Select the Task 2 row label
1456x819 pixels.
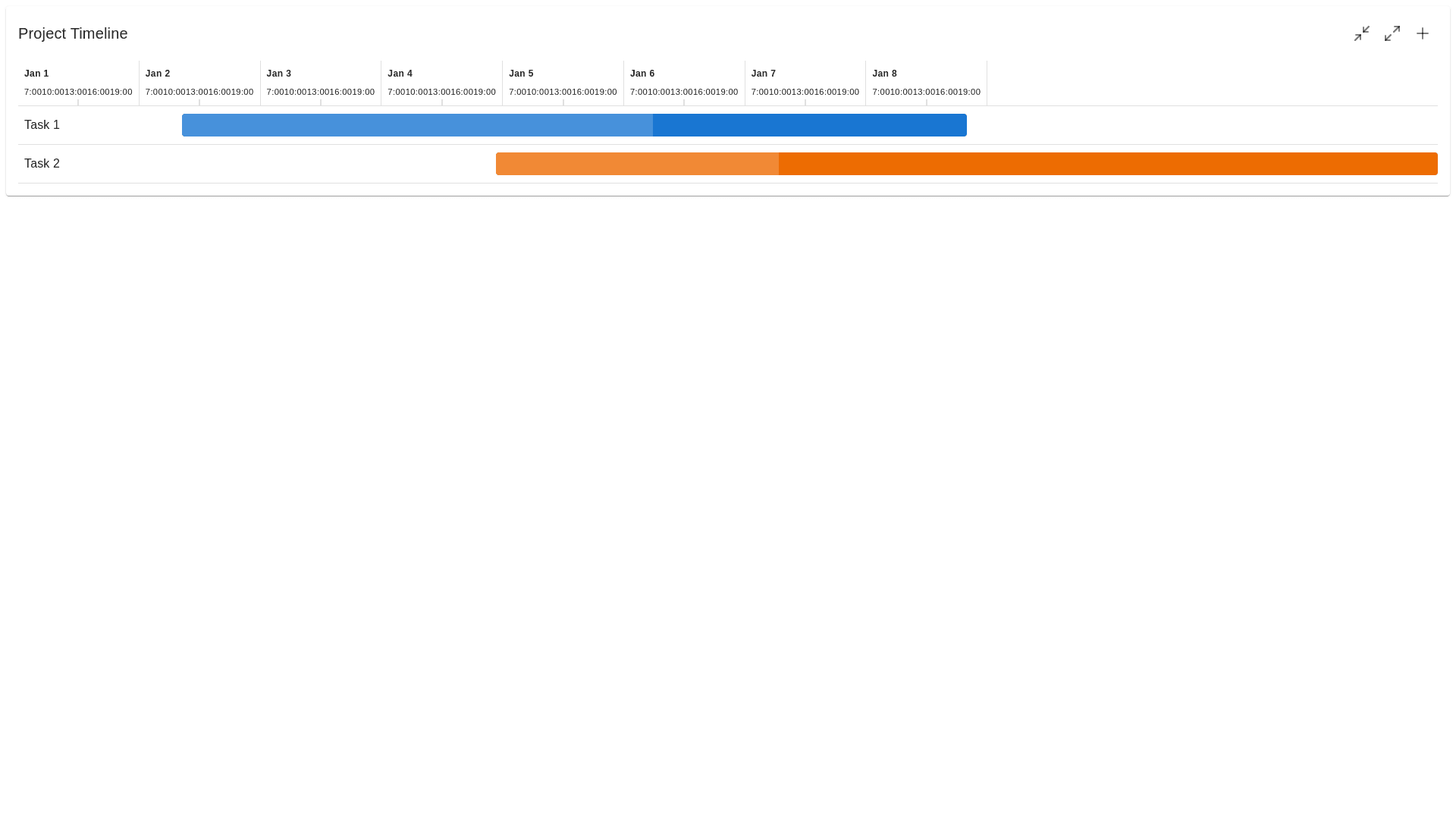[42, 164]
